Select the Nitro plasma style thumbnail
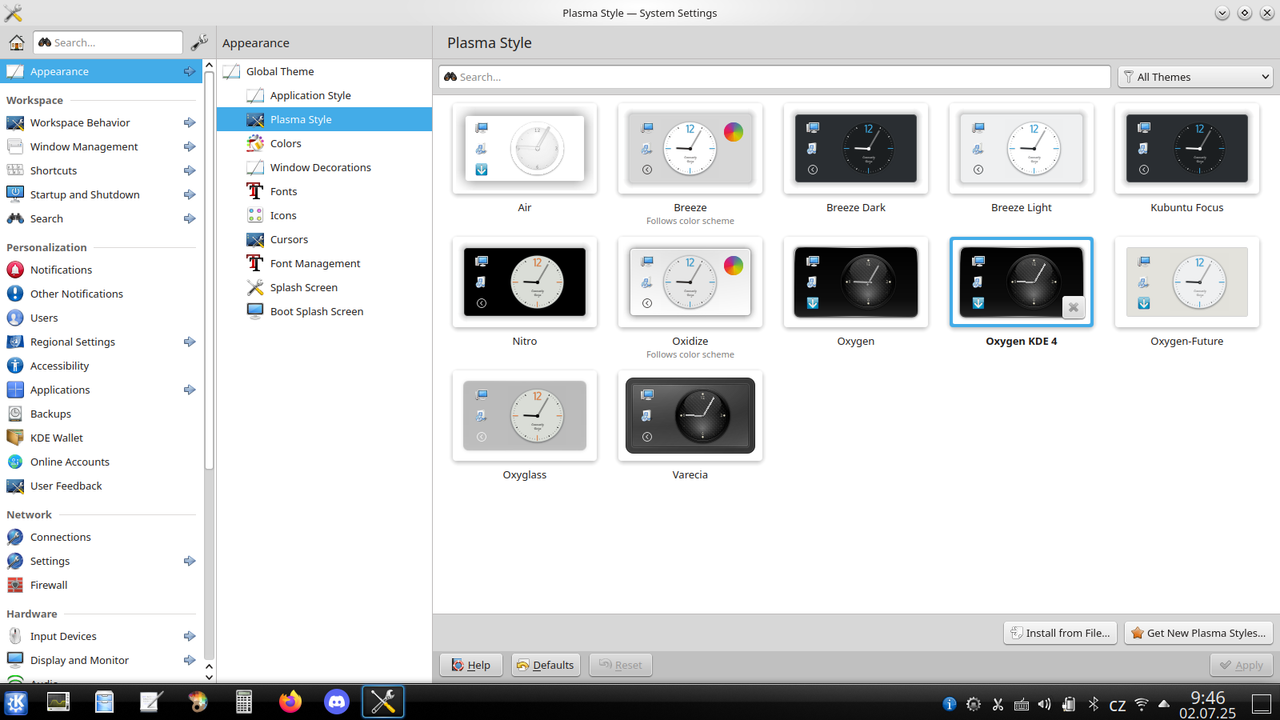 (525, 282)
